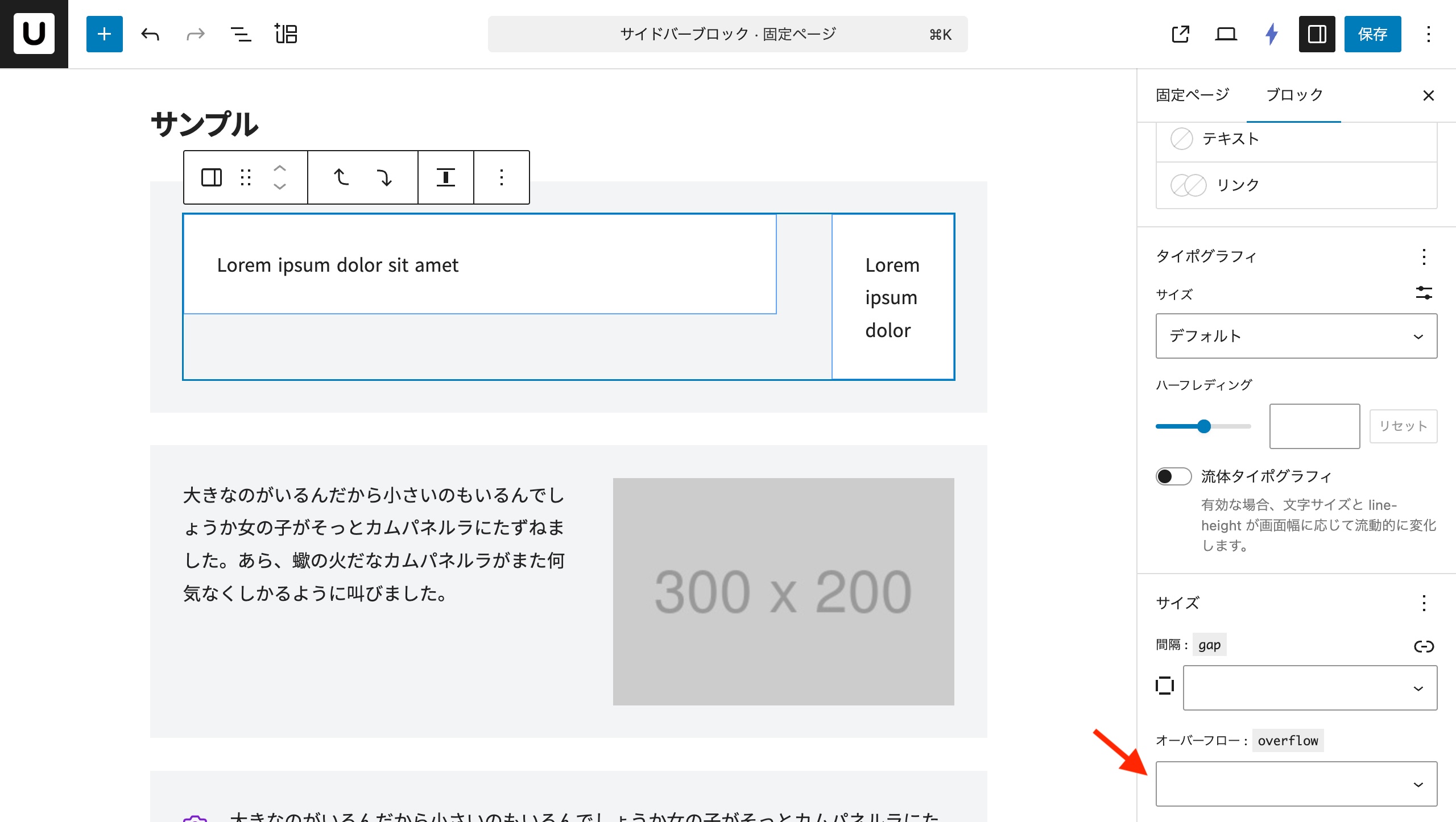Click the サンプル page title

click(205, 124)
